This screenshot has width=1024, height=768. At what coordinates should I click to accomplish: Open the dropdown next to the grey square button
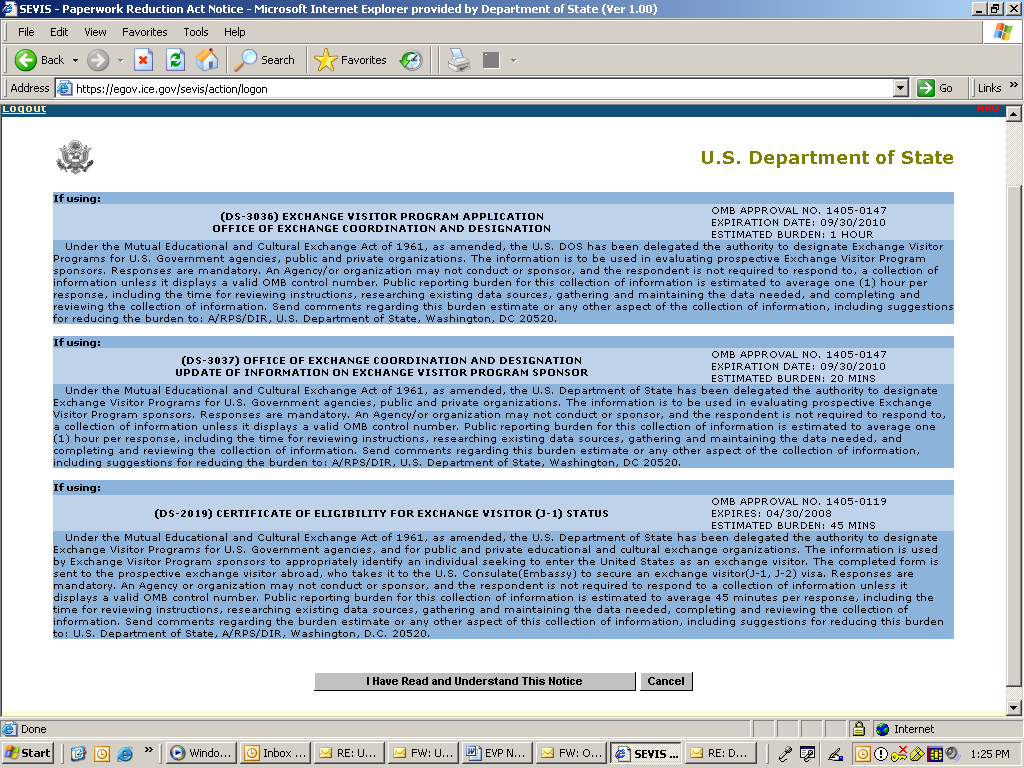513,60
